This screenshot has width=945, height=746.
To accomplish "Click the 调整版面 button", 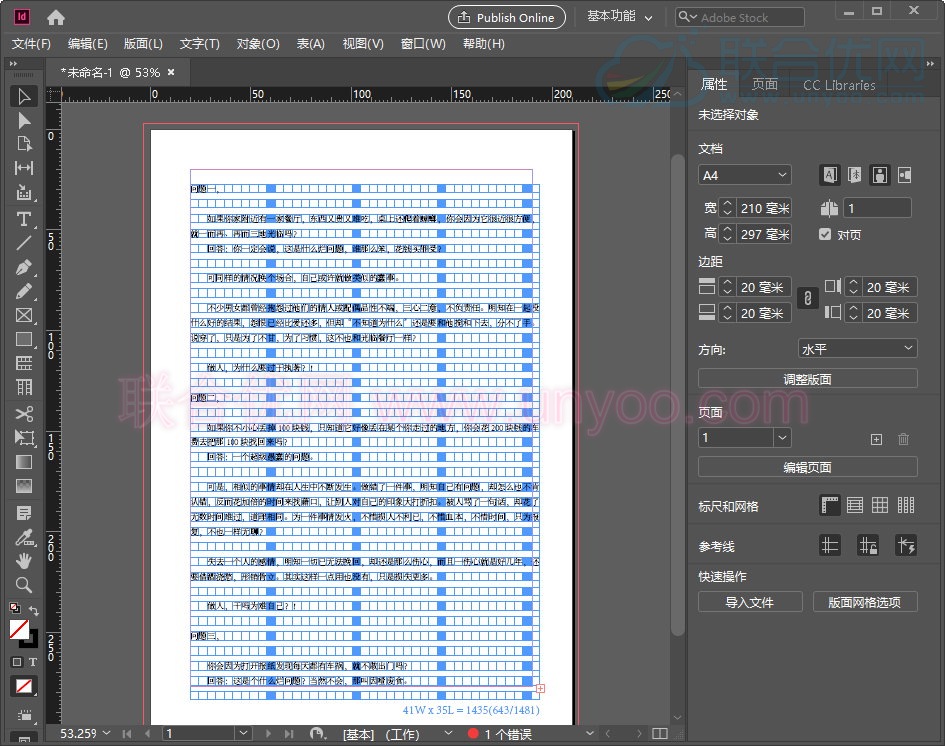I will (x=808, y=379).
